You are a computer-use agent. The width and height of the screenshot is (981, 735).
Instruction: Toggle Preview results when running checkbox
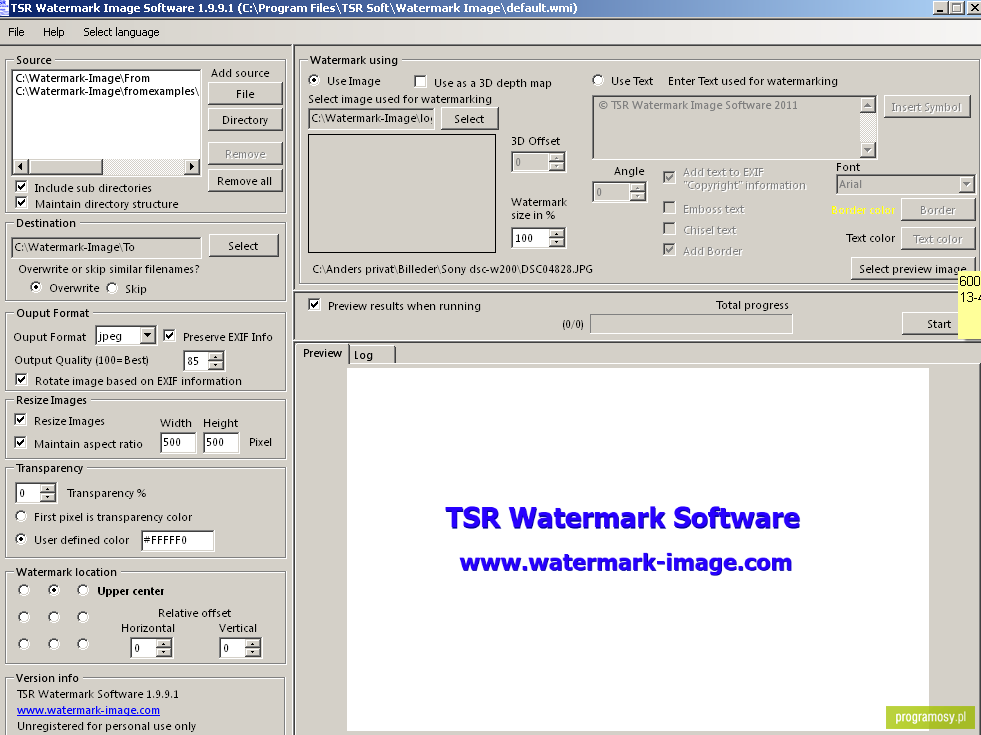(314, 305)
